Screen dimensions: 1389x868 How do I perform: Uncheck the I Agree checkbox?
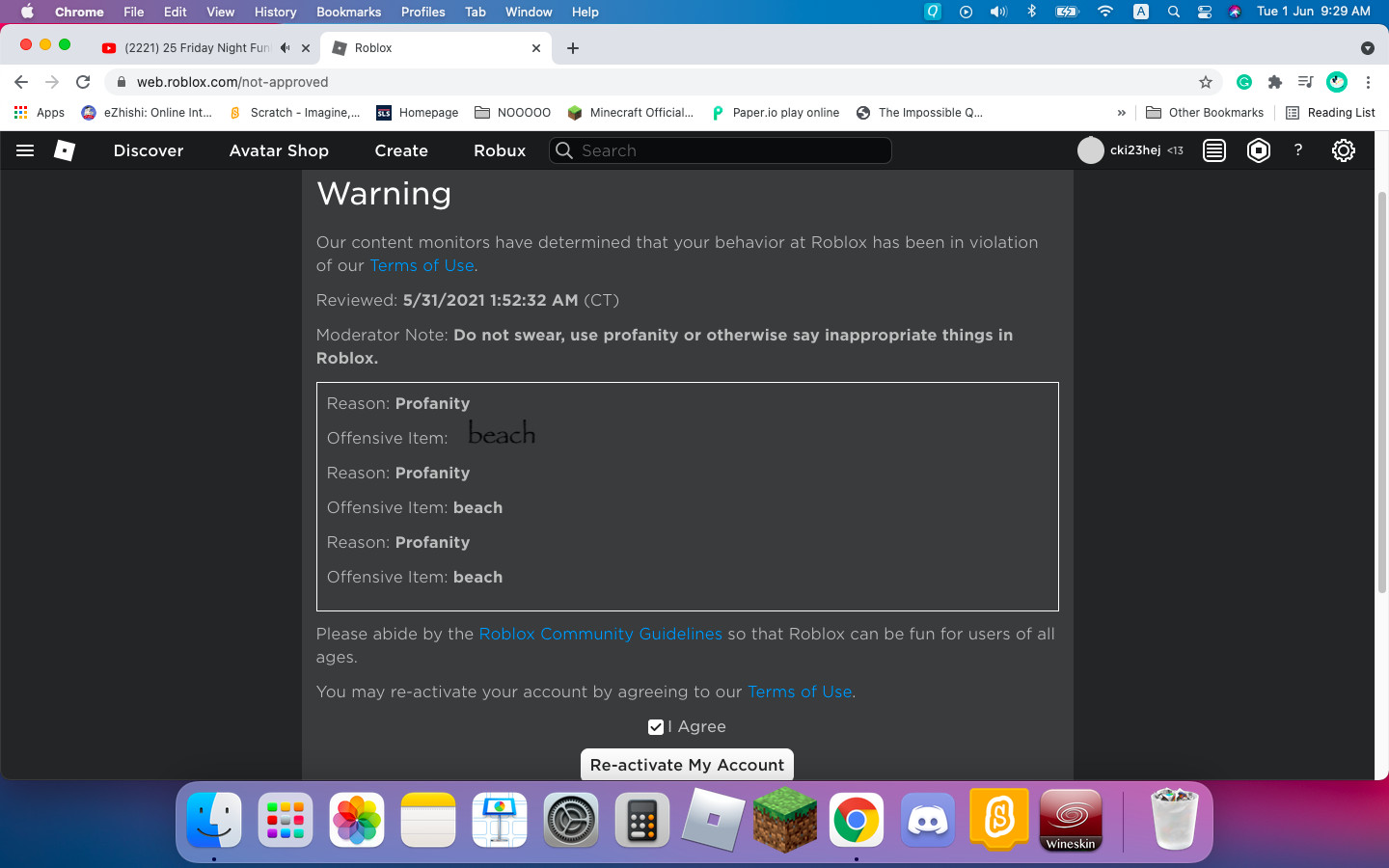(x=656, y=727)
